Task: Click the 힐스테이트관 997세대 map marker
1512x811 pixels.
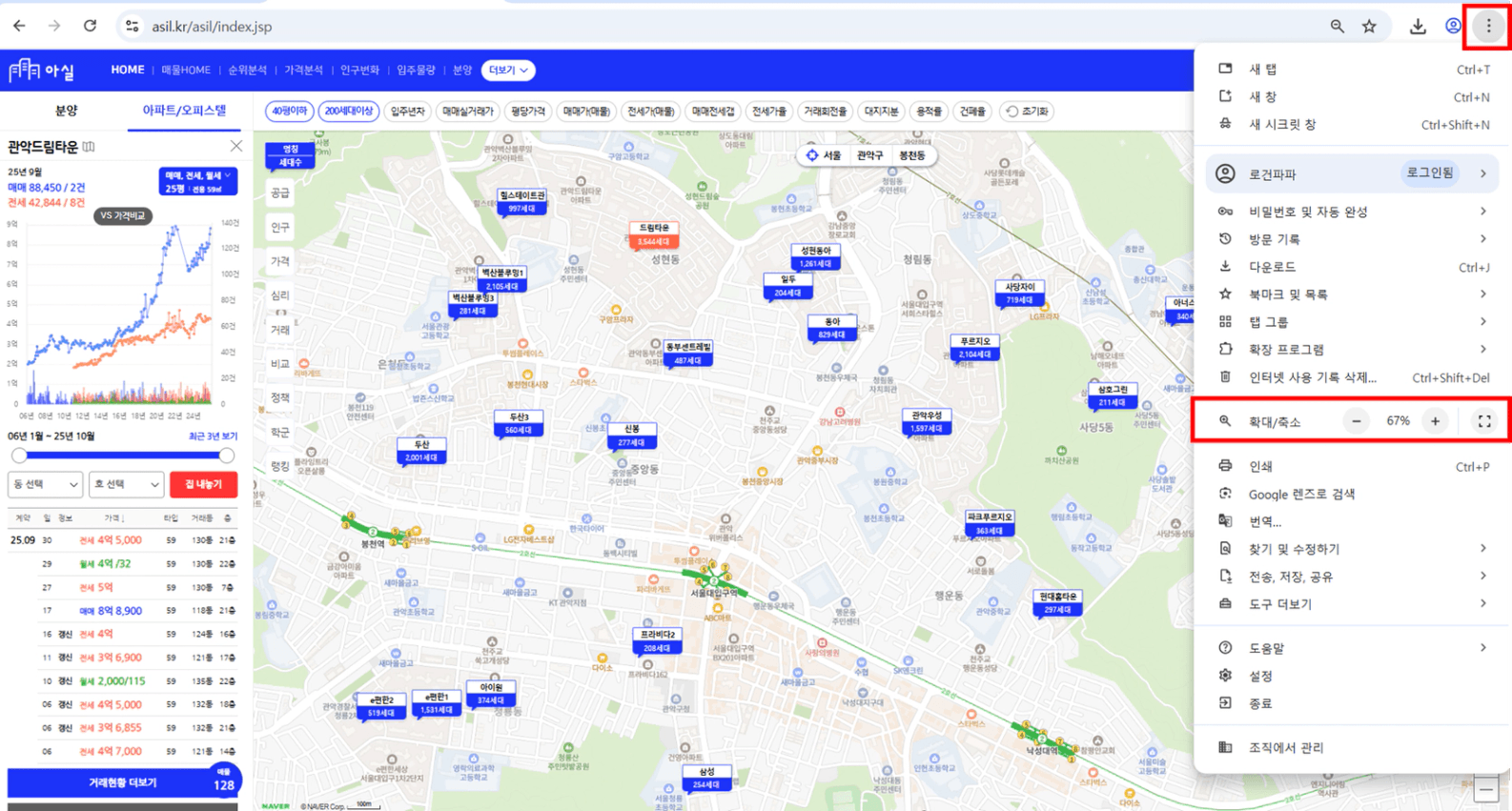Action: click(x=521, y=202)
